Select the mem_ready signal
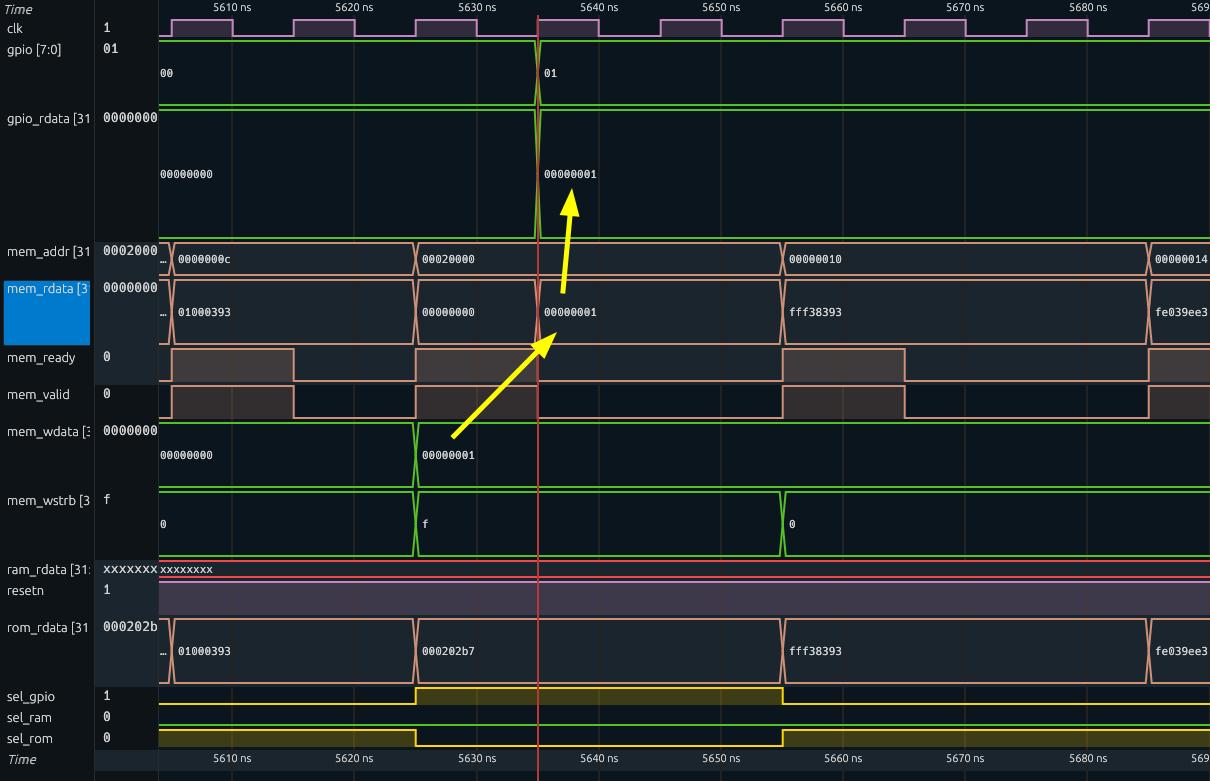 tap(41, 358)
